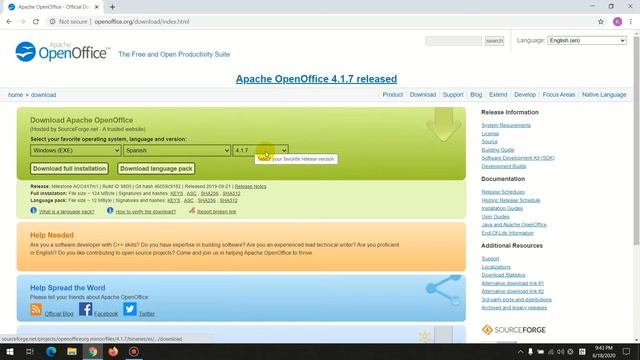Bookmark this page with star icon
The width and height of the screenshot is (640, 360).
pos(600,22)
